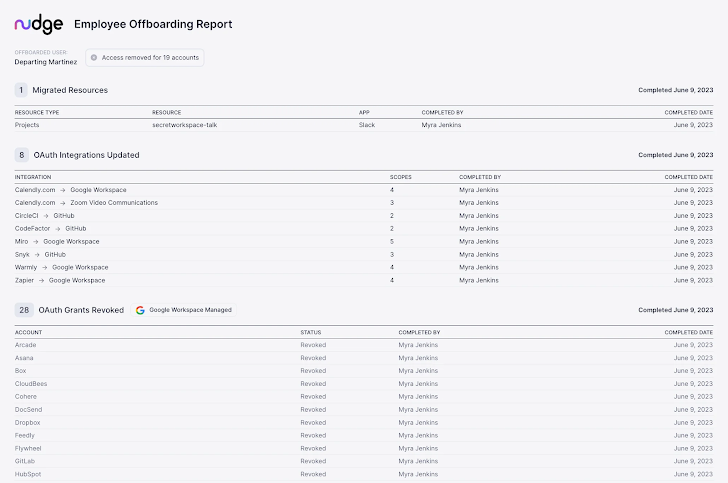
Task: Click the Migrated Resources count badge
Action: tap(22, 90)
